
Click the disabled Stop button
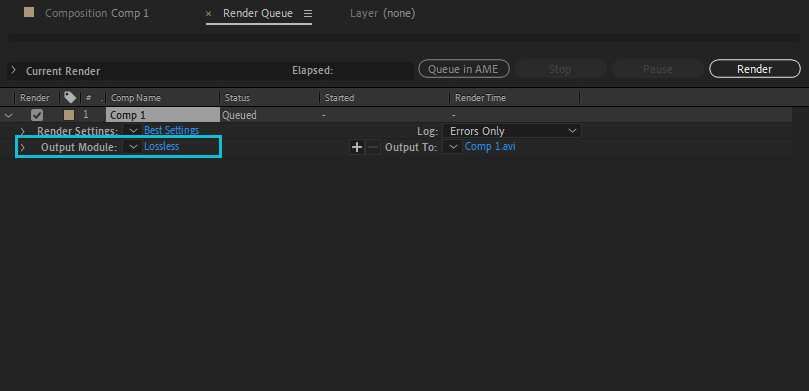pyautogui.click(x=560, y=69)
